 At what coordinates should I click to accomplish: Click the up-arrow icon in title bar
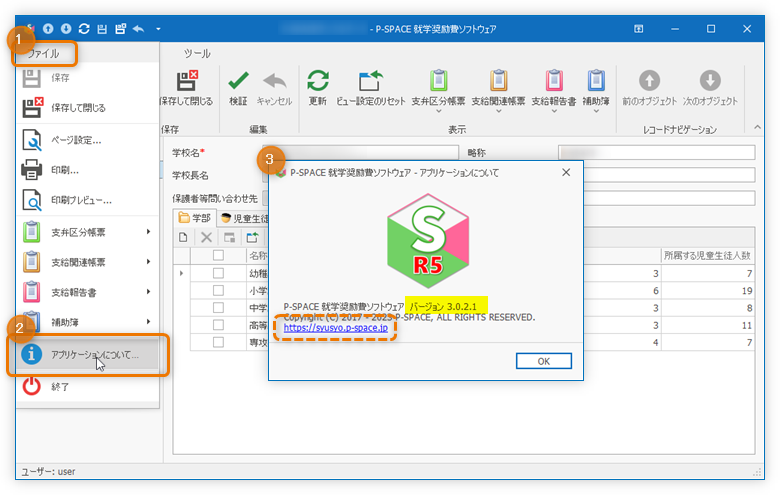pyautogui.click(x=48, y=29)
